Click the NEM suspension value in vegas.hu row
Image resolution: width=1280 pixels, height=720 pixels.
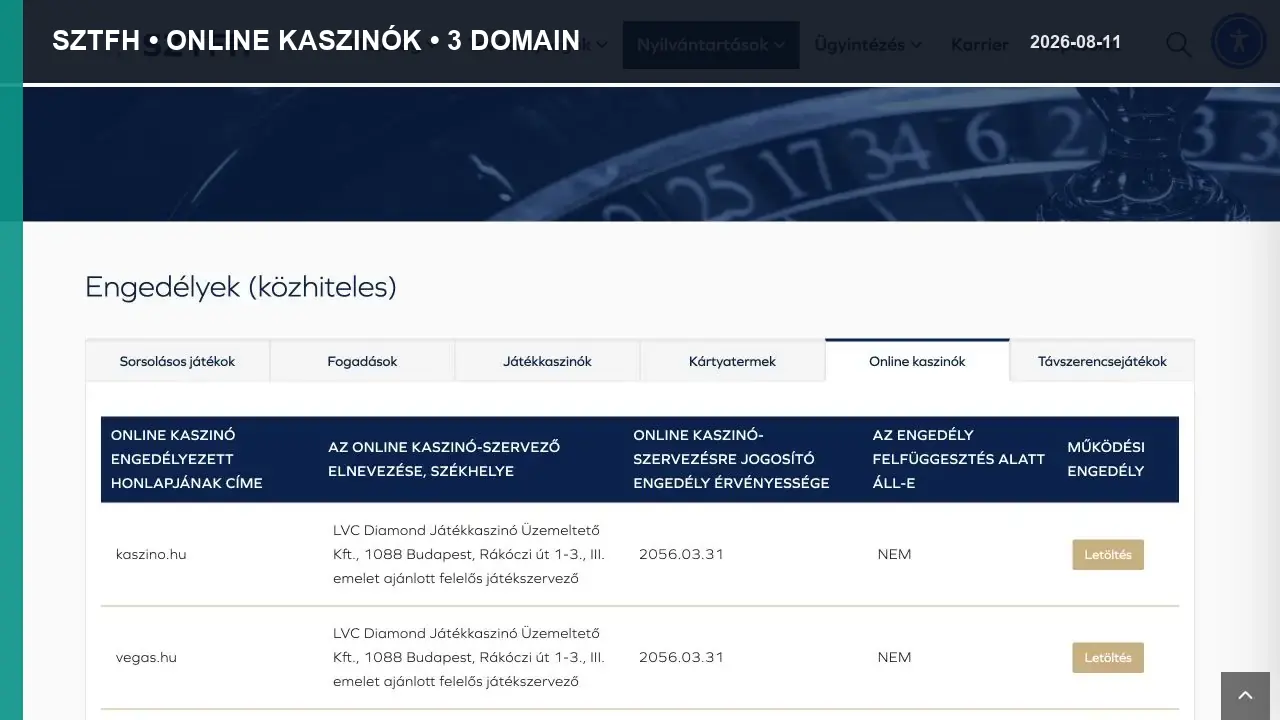point(894,657)
